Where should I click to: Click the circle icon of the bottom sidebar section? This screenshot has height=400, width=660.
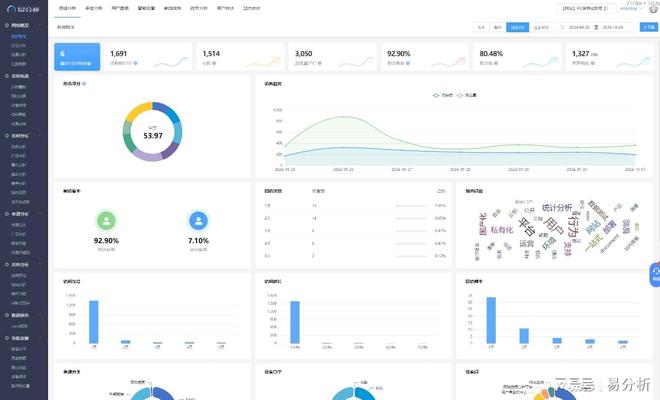click(x=7, y=338)
